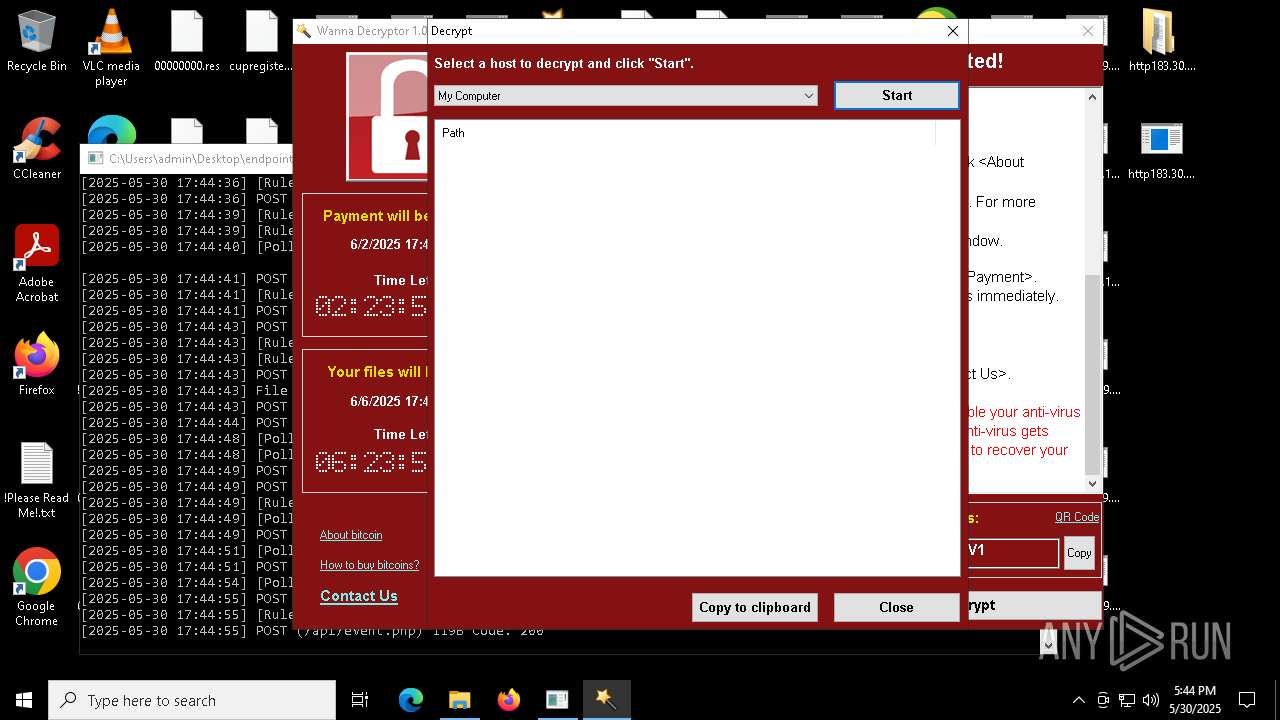1280x720 pixels.
Task: Open network status tray icon
Action: point(1127,700)
